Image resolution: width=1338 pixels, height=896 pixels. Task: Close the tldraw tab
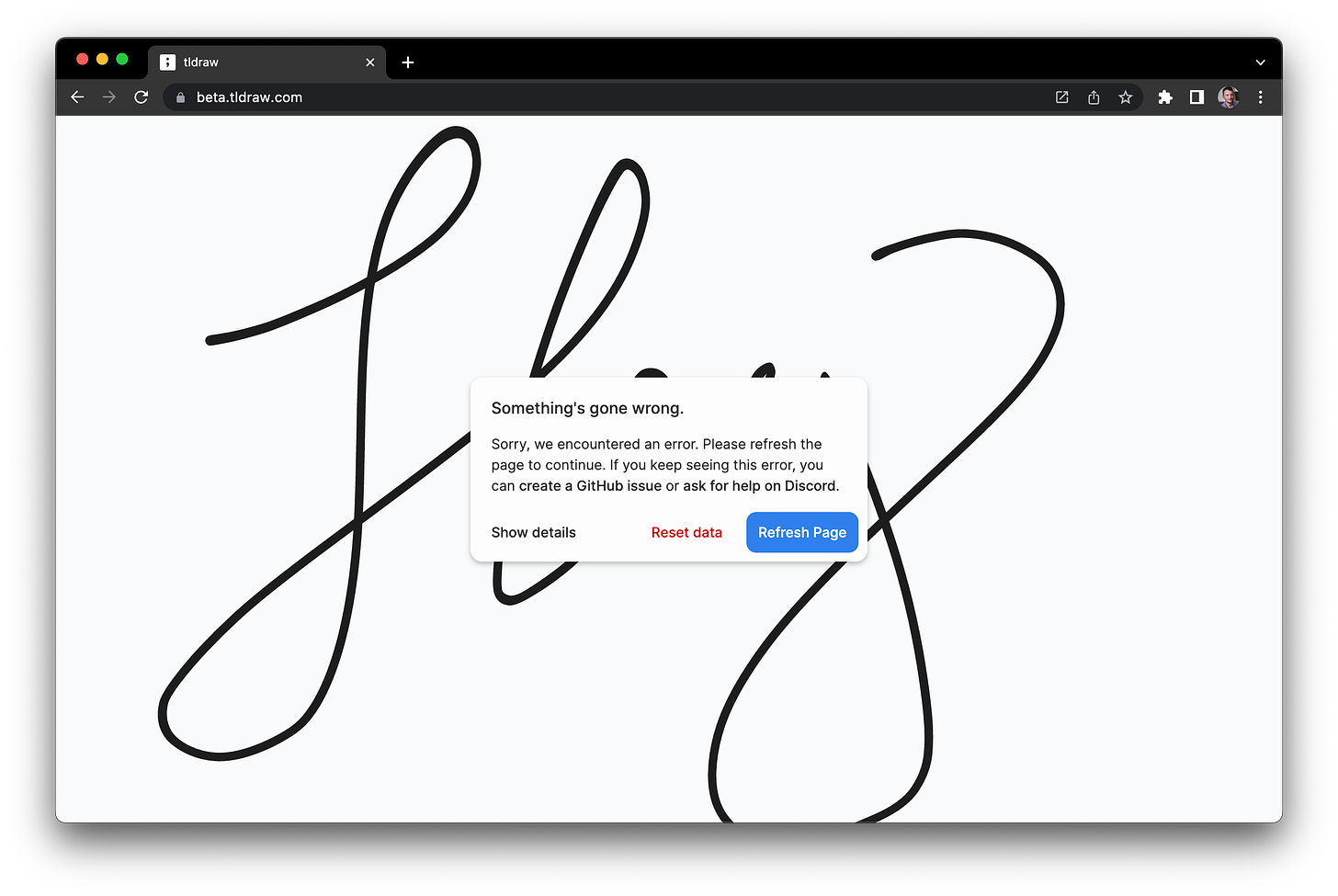point(370,62)
